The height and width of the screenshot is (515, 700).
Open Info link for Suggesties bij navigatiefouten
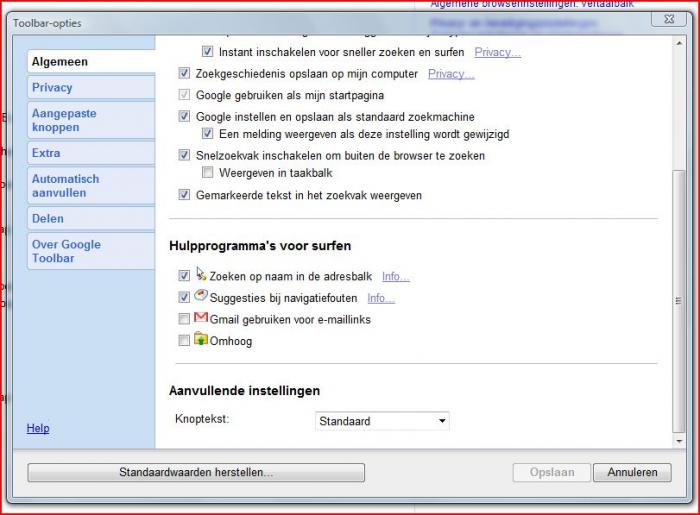381,298
